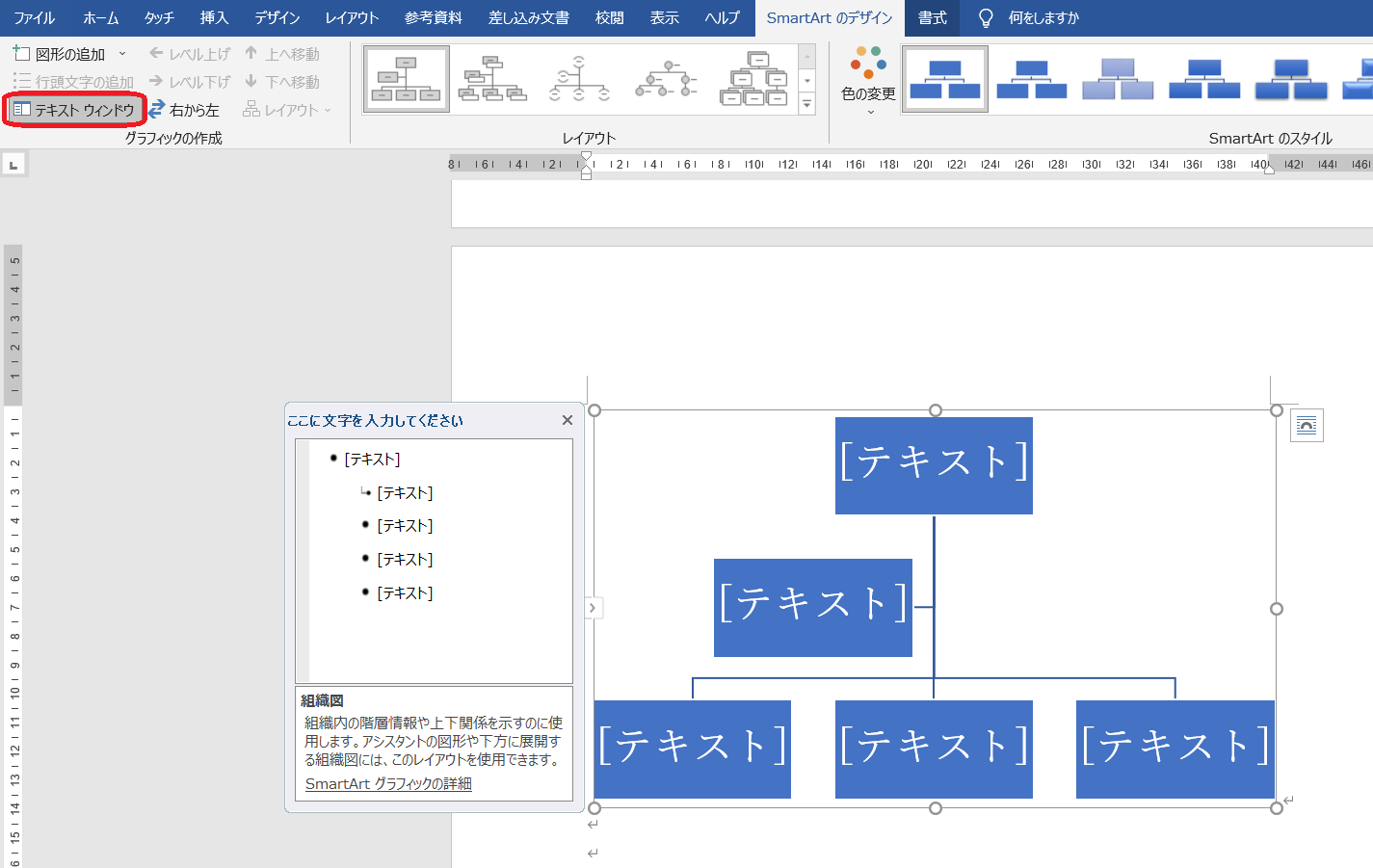Open the layout options icon beside graphic
Image resolution: width=1373 pixels, height=868 pixels.
(x=1307, y=425)
